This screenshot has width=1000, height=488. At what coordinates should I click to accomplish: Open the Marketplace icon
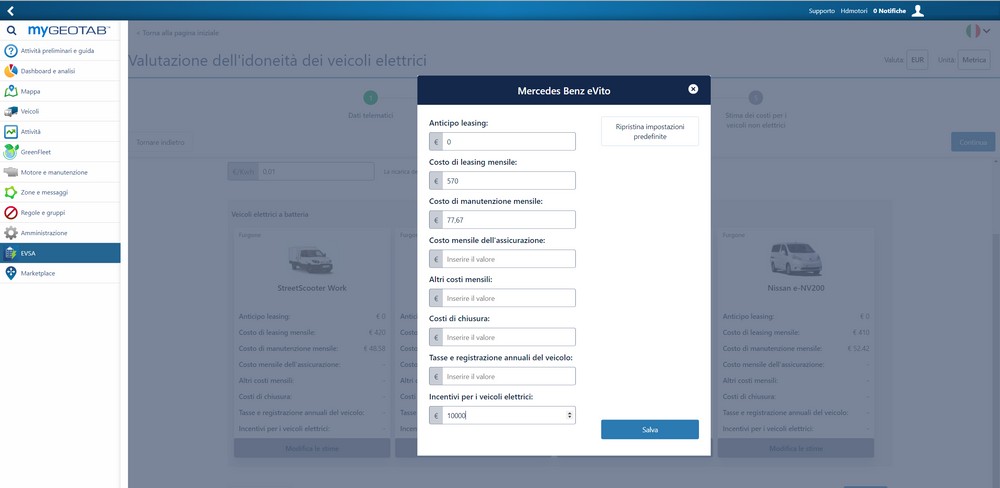[11, 273]
